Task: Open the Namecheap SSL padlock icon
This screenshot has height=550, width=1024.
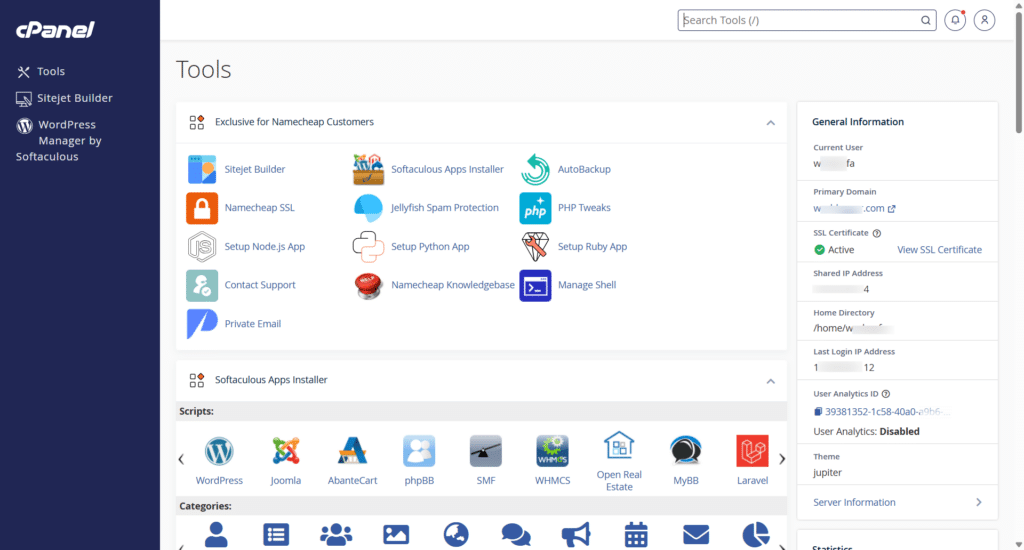Action: point(202,208)
